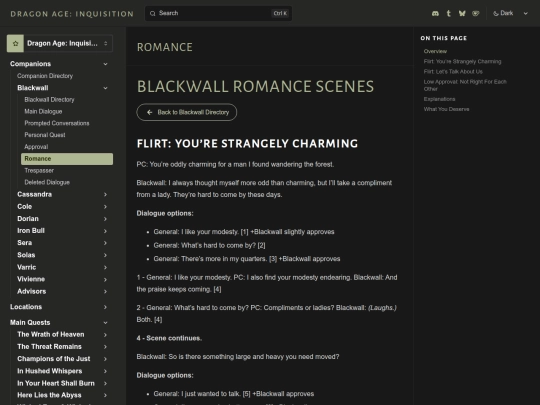Image resolution: width=540 pixels, height=405 pixels.
Task: Focus the Search input field
Action: 218,13
